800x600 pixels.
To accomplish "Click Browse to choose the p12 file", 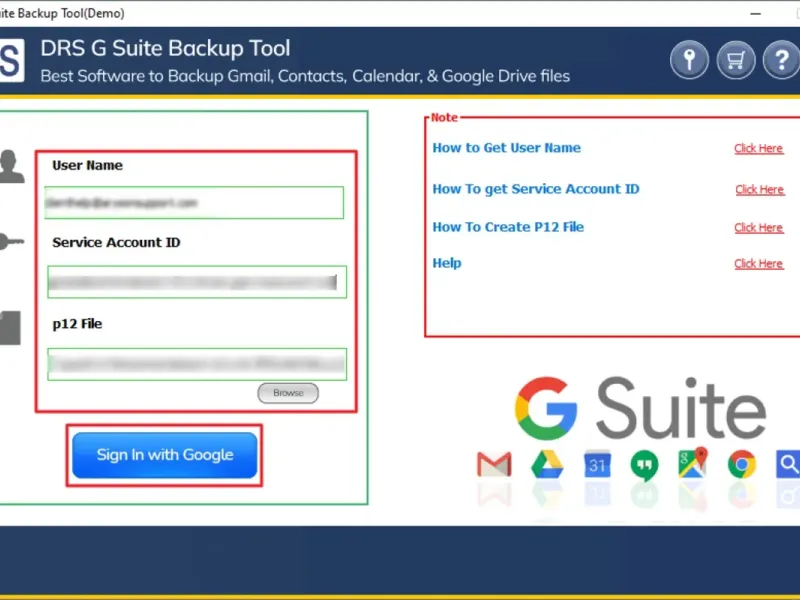I will coord(288,393).
